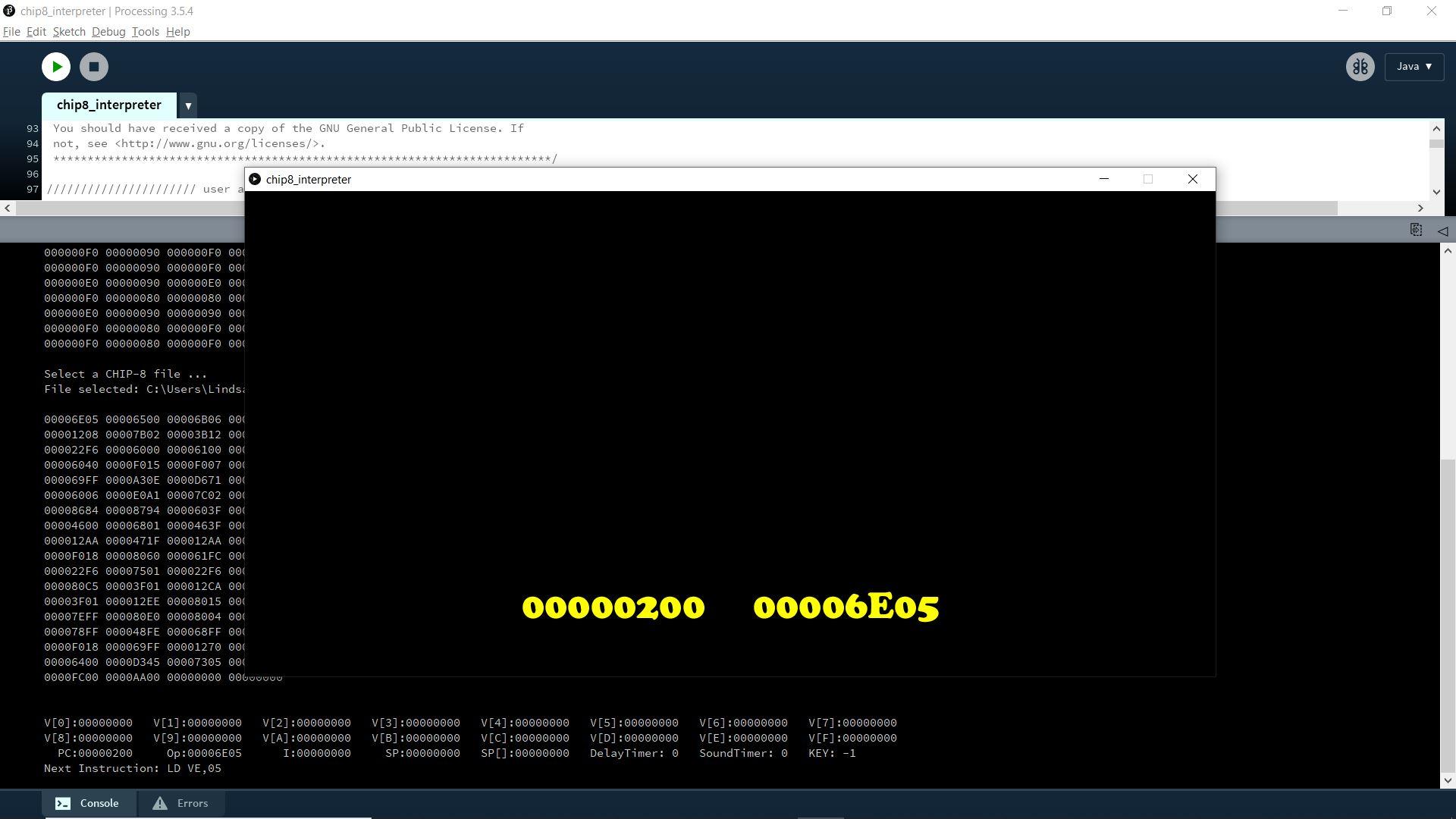The height and width of the screenshot is (819, 1456).
Task: Click the Run sketch play button
Action: coord(56,67)
